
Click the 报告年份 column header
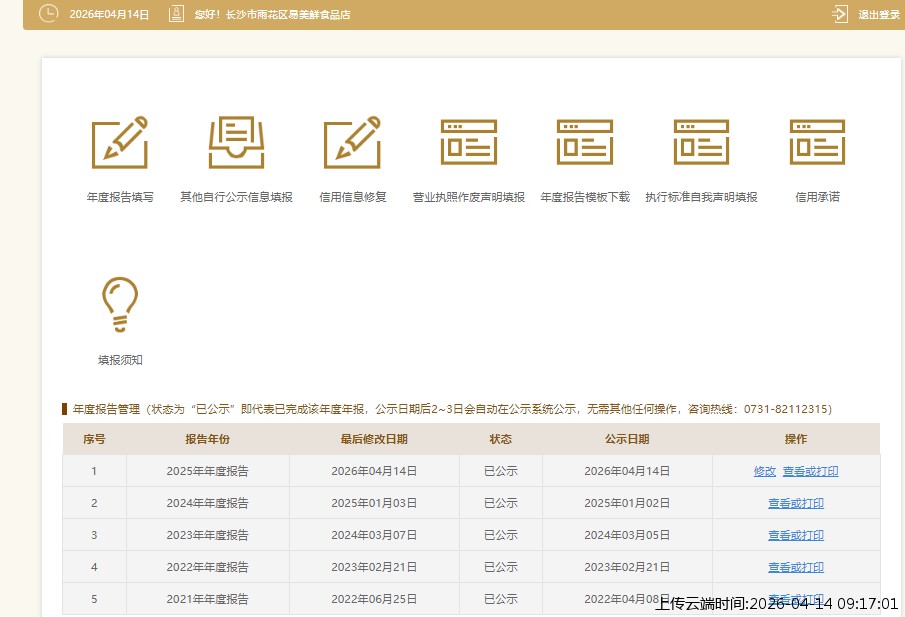click(207, 439)
